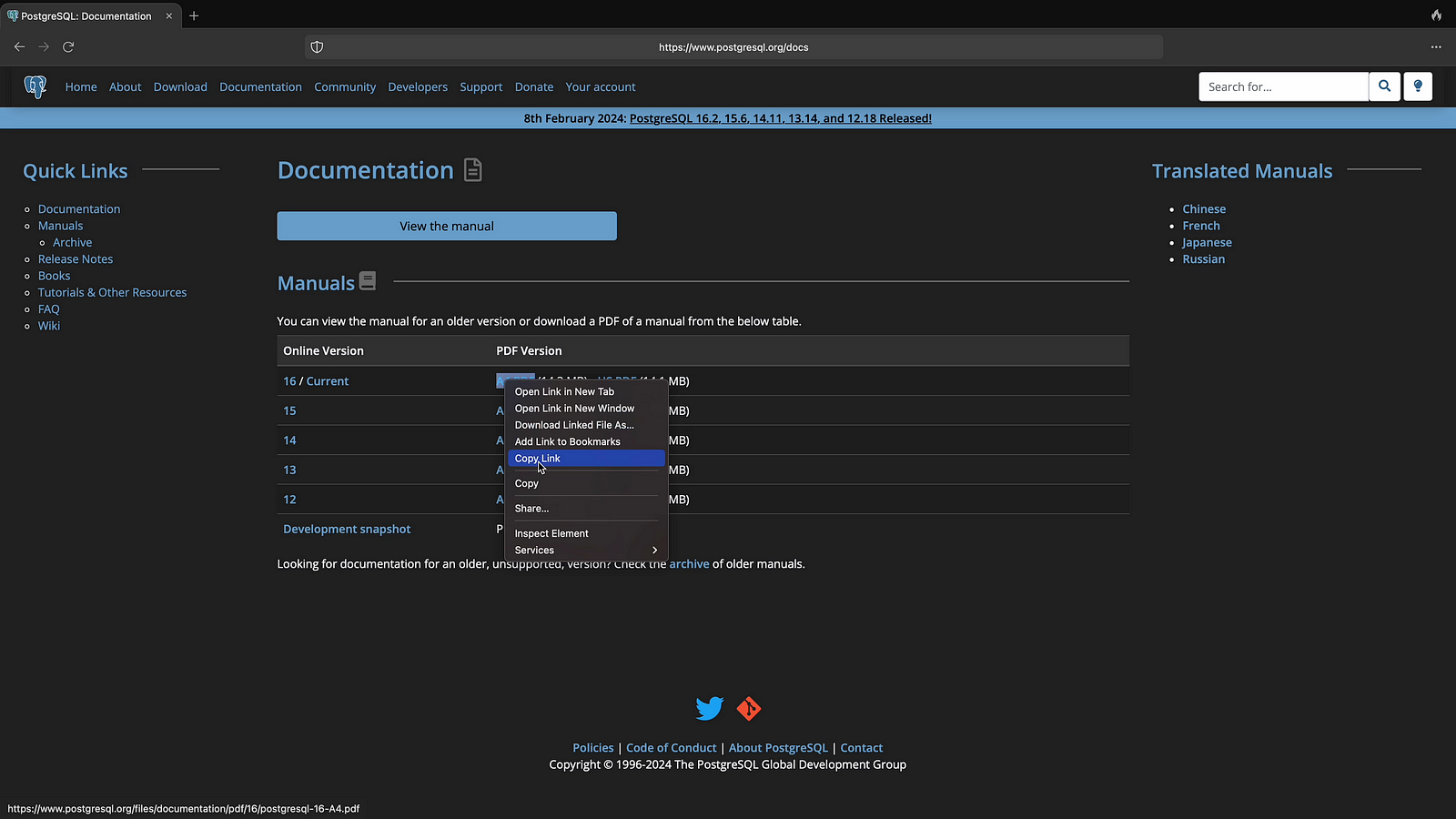The height and width of the screenshot is (819, 1456).
Task: Choose Download Linked File As…
Action: click(574, 425)
